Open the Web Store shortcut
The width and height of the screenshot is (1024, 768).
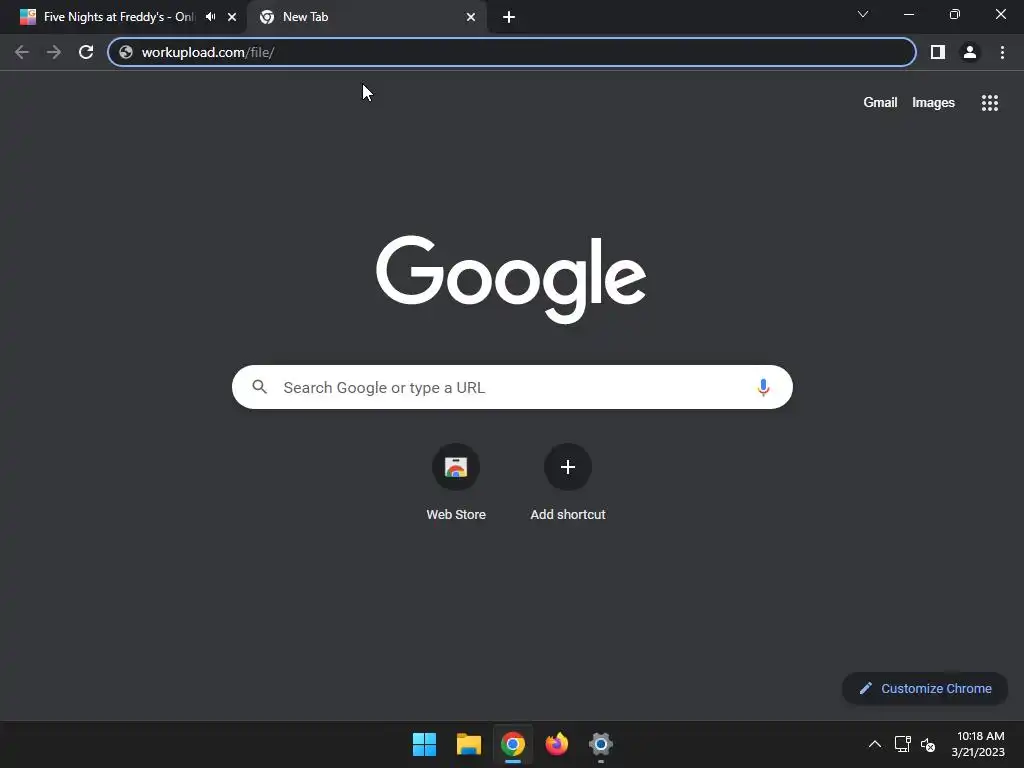(456, 483)
